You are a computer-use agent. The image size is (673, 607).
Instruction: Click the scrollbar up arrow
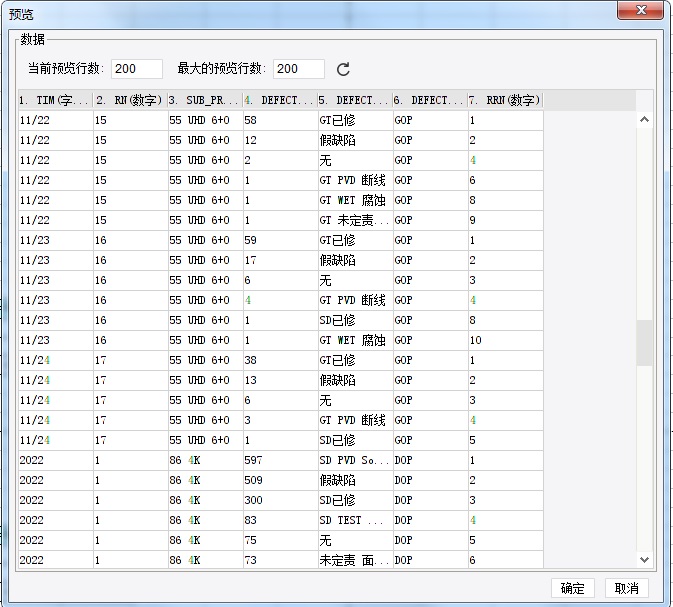tap(644, 119)
